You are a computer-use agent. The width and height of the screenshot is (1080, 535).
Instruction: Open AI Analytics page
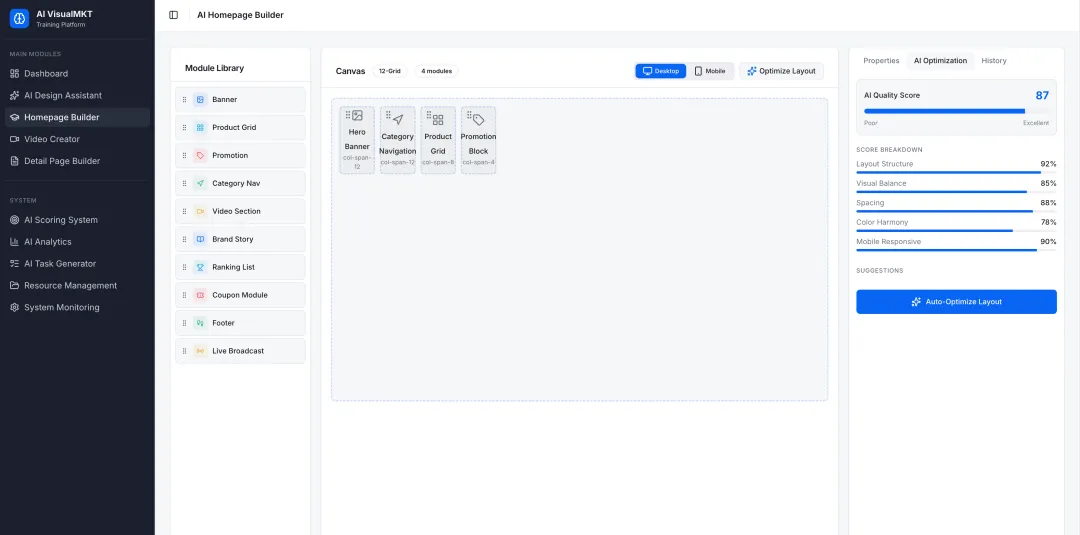click(77, 242)
